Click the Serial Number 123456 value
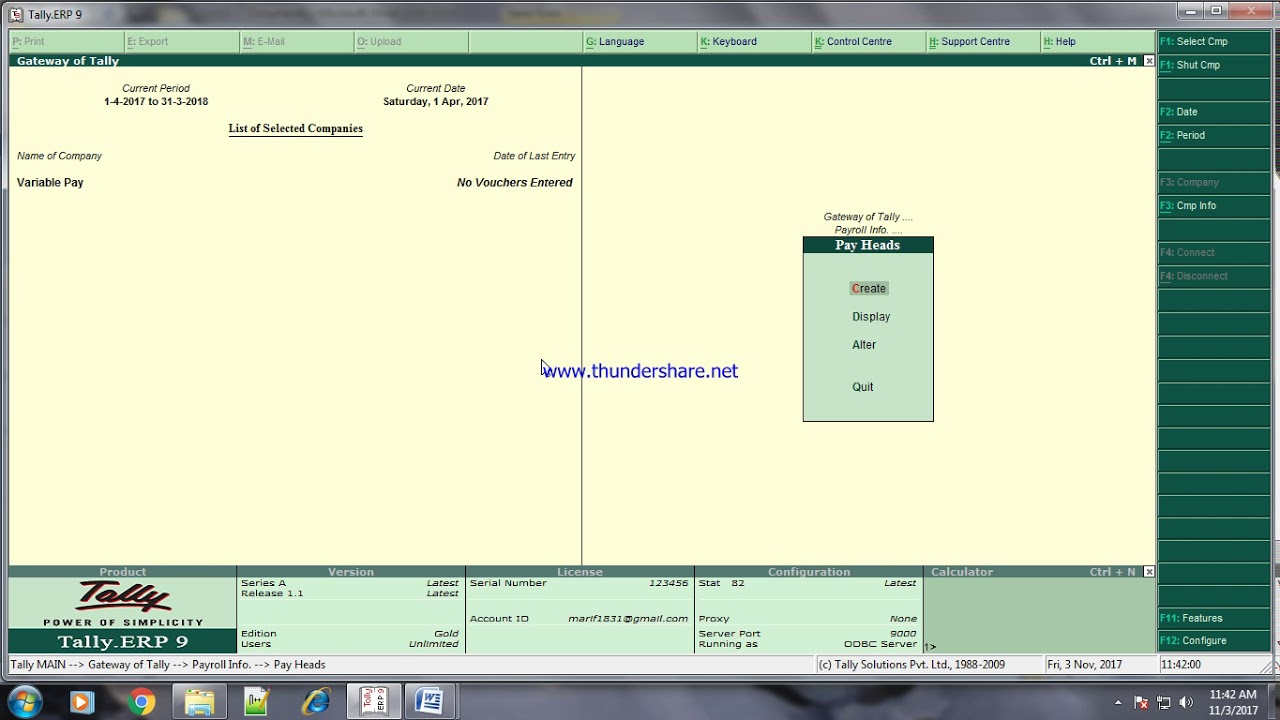The width and height of the screenshot is (1280, 720). 669,583
